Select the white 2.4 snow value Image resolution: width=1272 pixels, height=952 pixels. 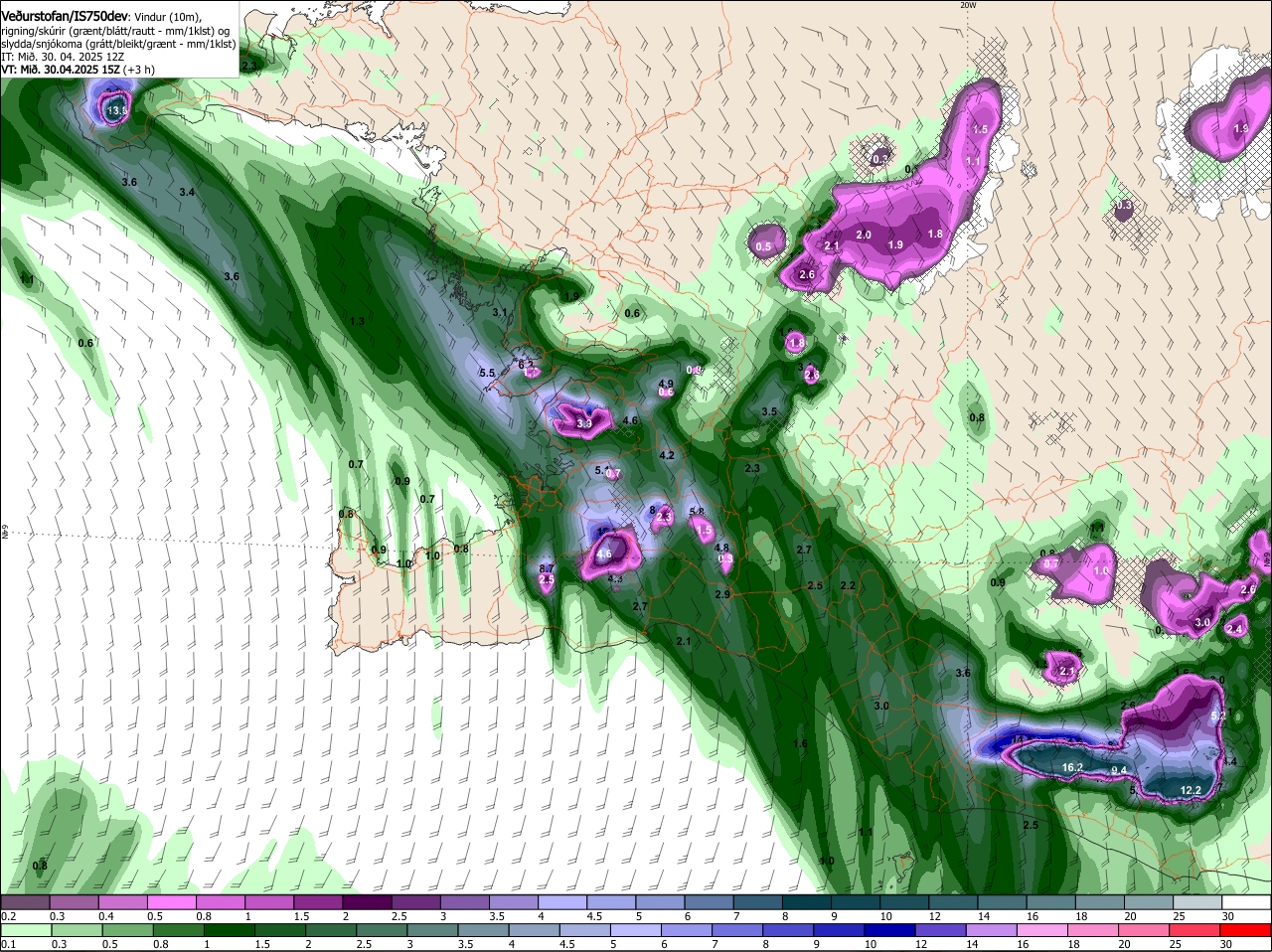(1235, 629)
